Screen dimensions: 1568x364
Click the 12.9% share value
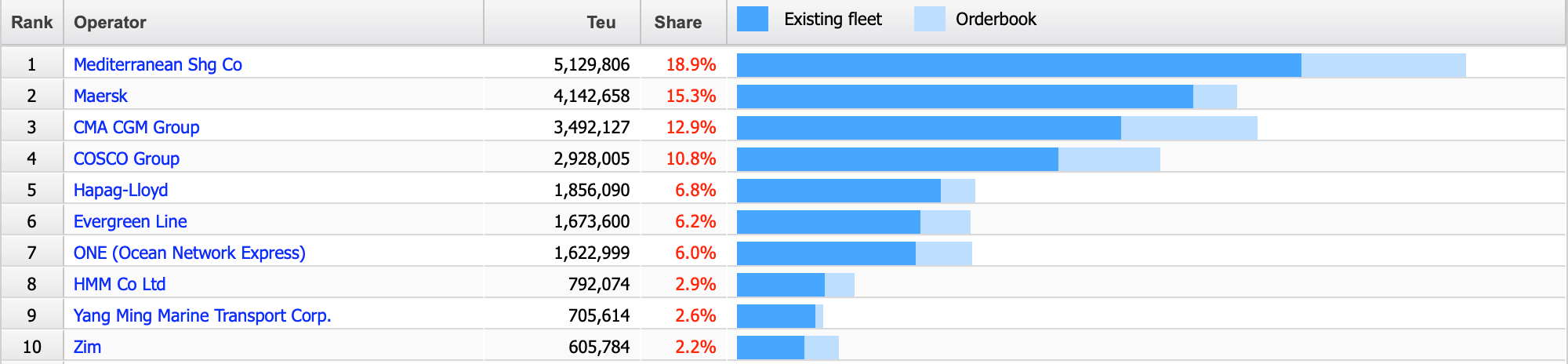(691, 127)
